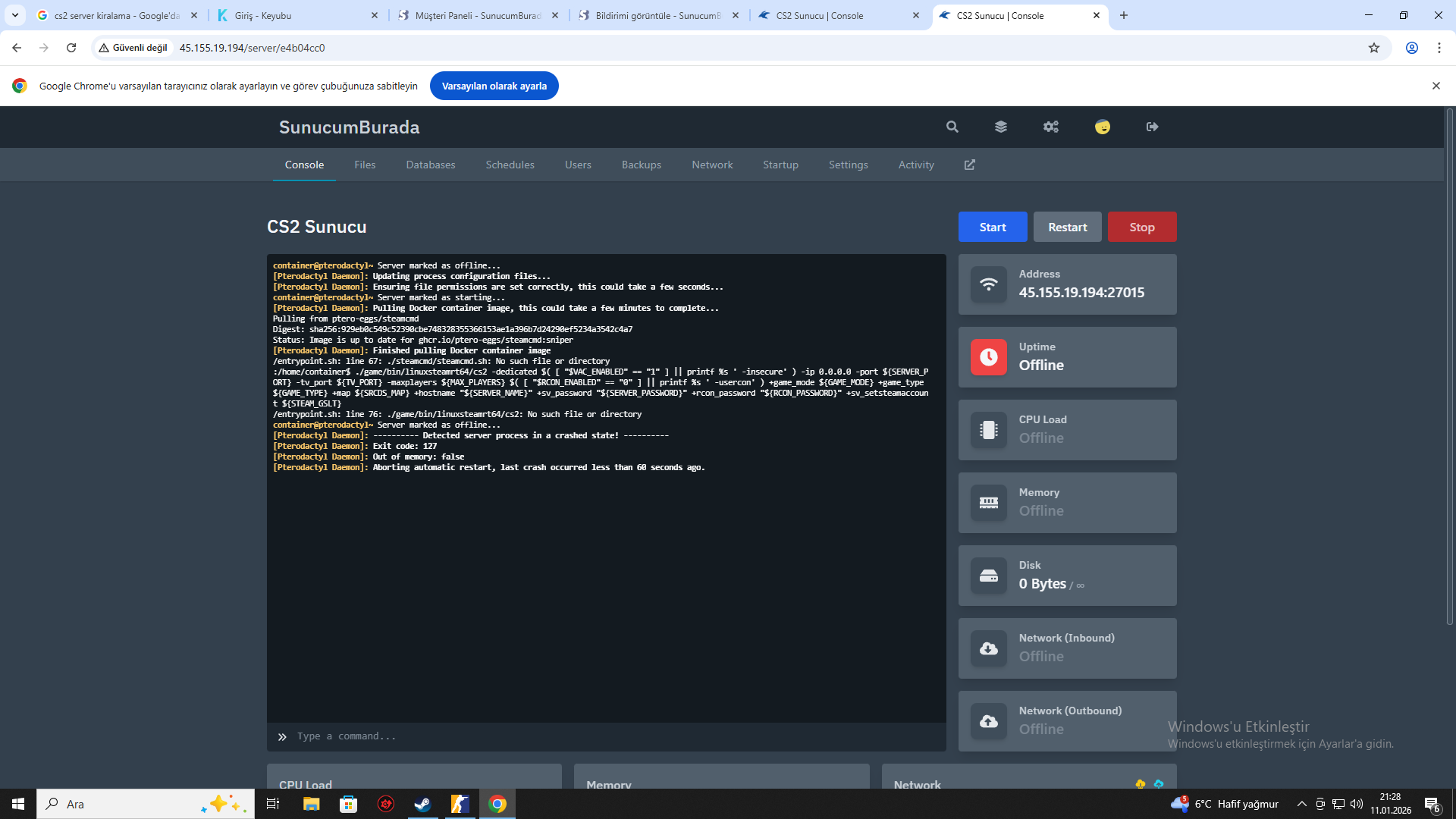Expand the hidden system tray icons

coord(1302,804)
